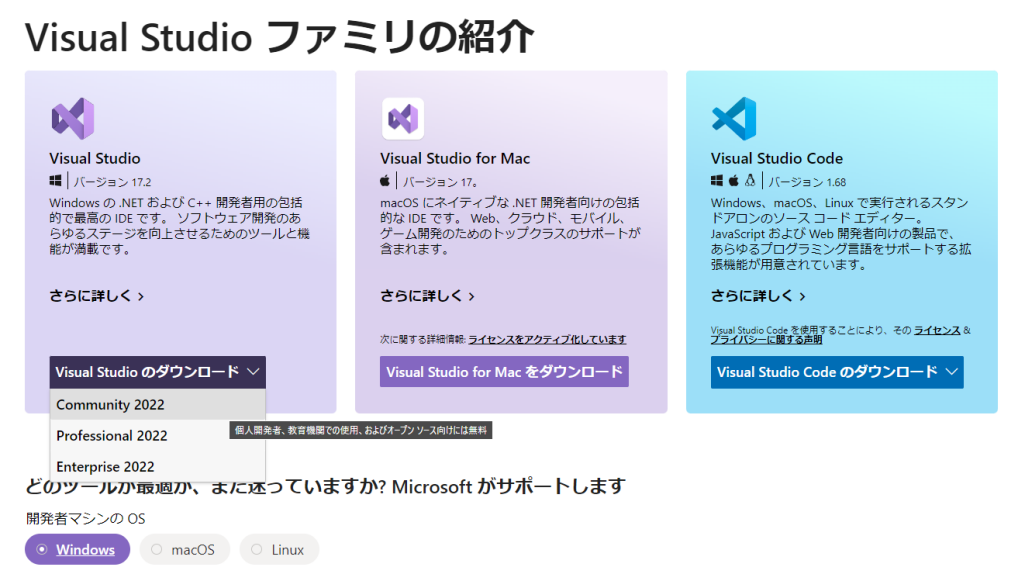Click the Visual Studio ファミリの紹介 heading
This screenshot has height=581, width=1025.
[280, 37]
